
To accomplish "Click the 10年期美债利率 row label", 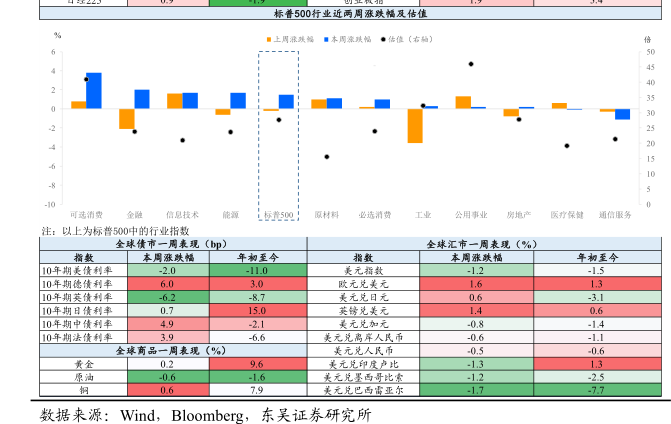I will [77, 271].
